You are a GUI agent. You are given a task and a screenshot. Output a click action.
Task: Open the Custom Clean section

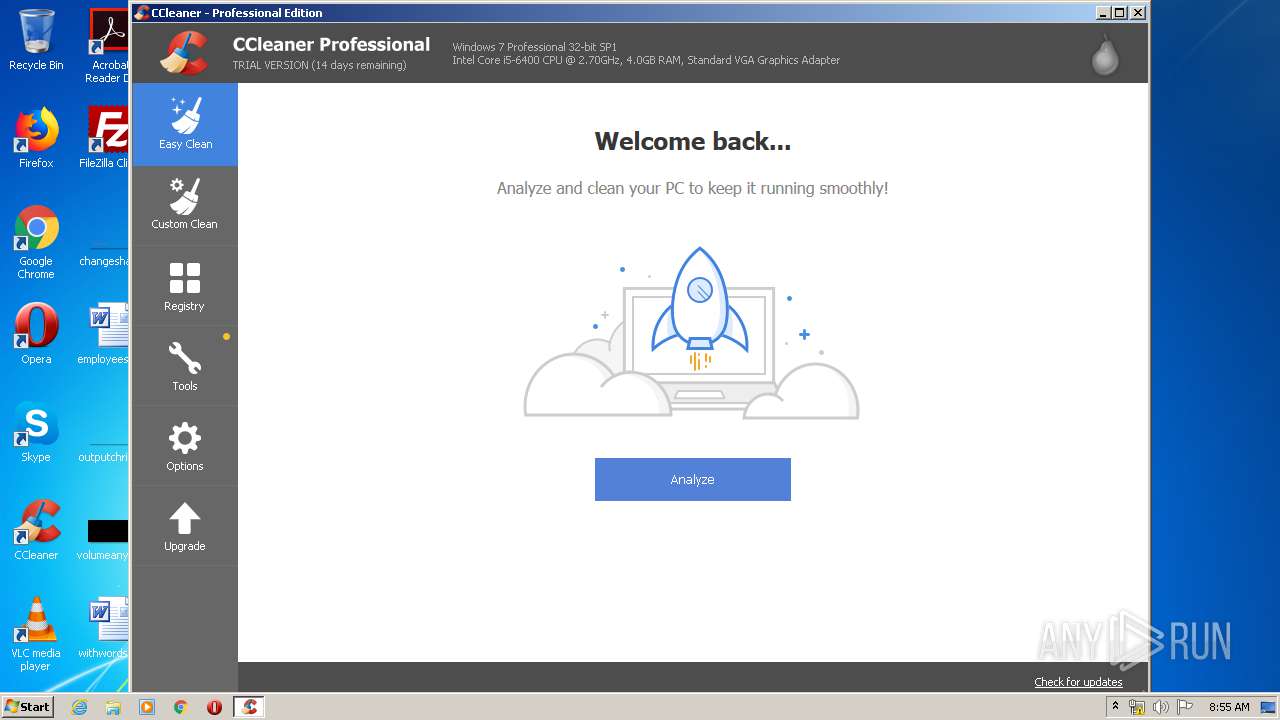click(x=185, y=205)
